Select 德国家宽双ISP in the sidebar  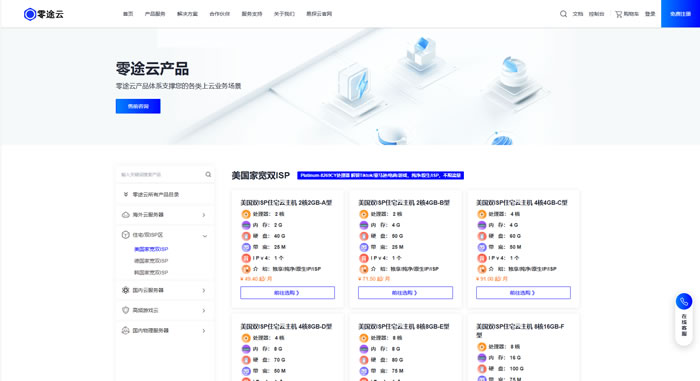[151, 261]
